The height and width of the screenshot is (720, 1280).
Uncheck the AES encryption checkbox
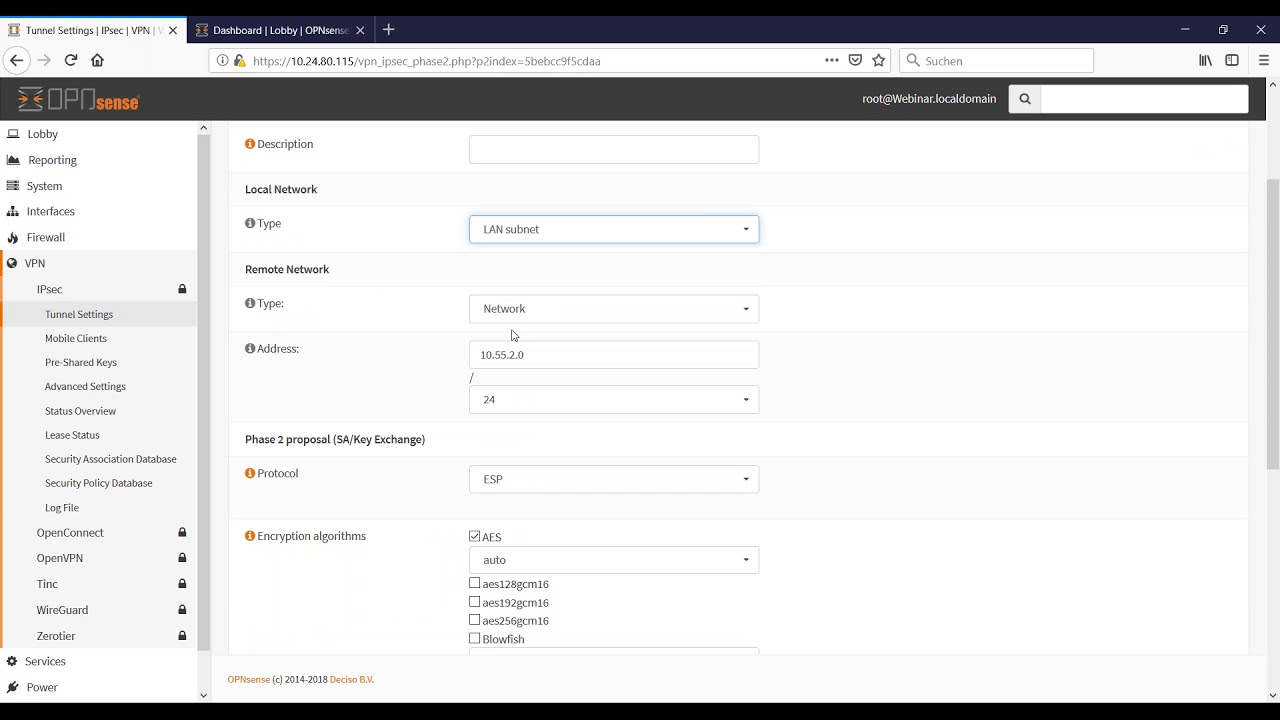click(475, 537)
